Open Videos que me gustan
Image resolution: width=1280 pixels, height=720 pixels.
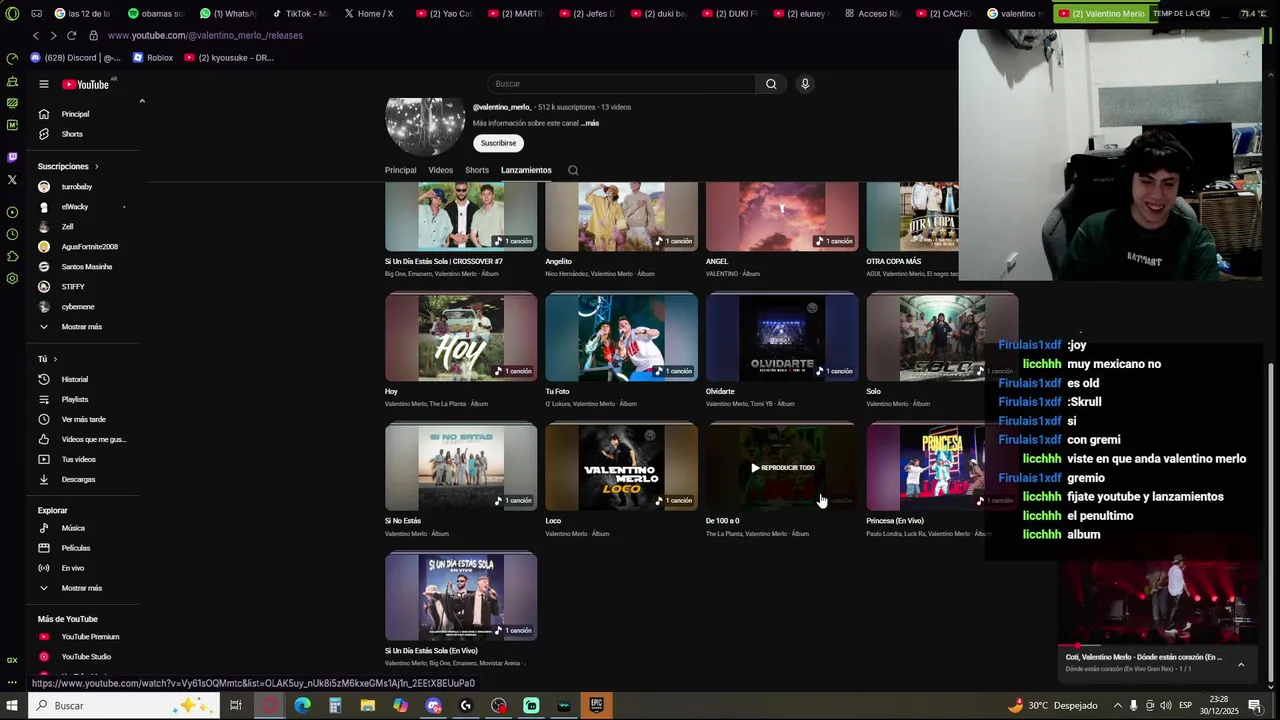[x=93, y=439]
